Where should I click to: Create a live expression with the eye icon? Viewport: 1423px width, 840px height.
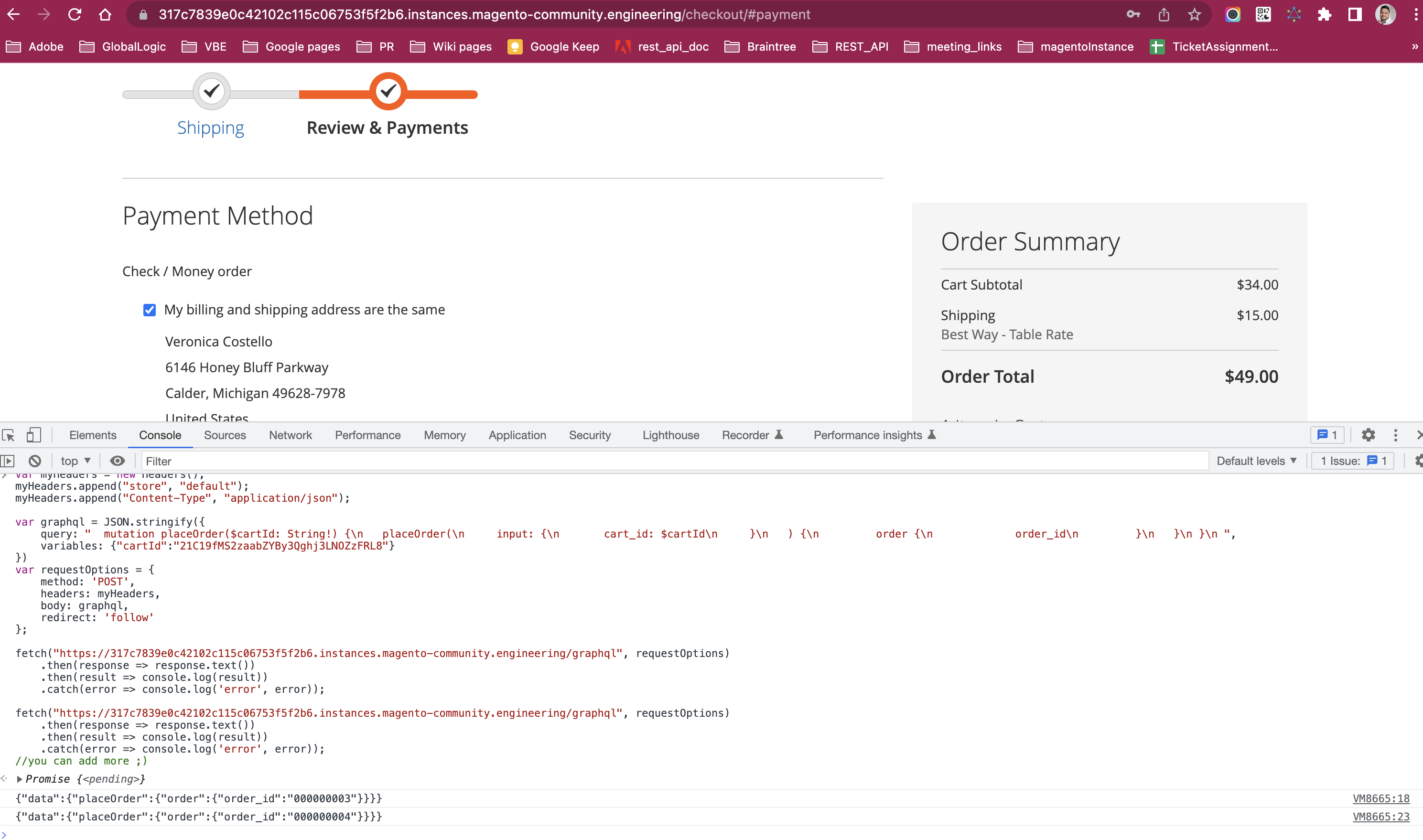coord(117,460)
